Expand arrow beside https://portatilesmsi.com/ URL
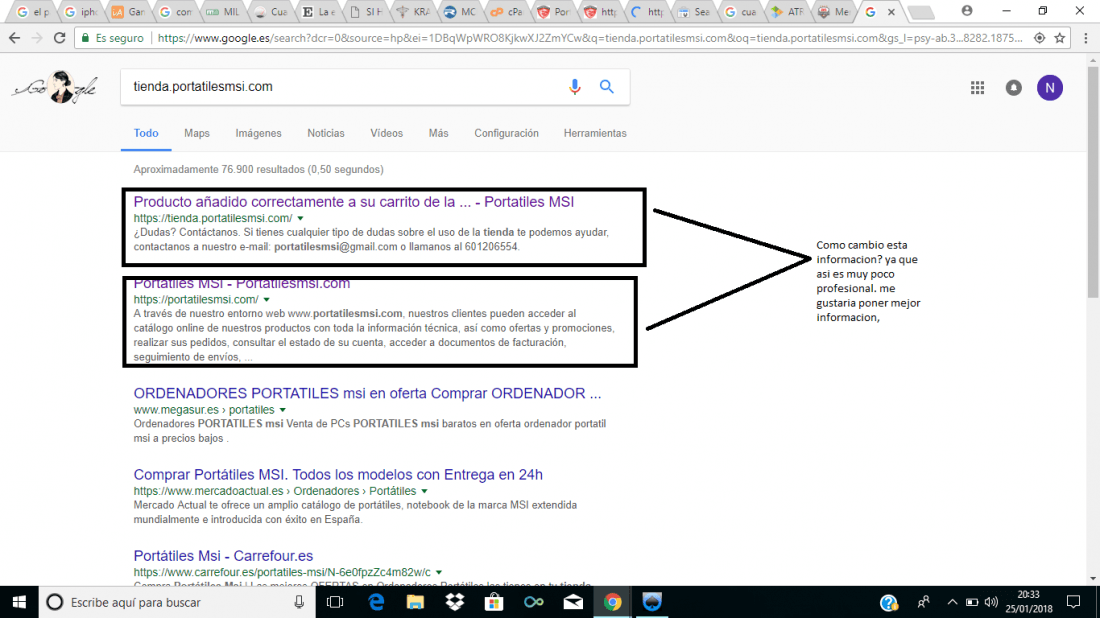 click(267, 300)
